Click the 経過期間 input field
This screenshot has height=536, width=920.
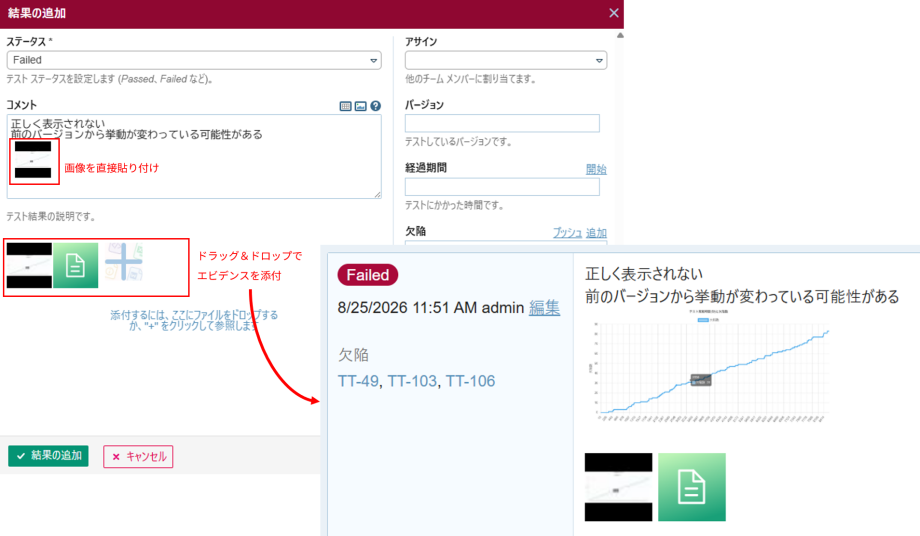(502, 186)
